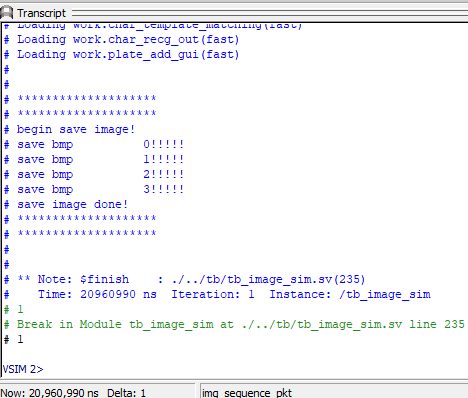
Task: Click the '** Note: $finish' line
Action: click(x=185, y=279)
